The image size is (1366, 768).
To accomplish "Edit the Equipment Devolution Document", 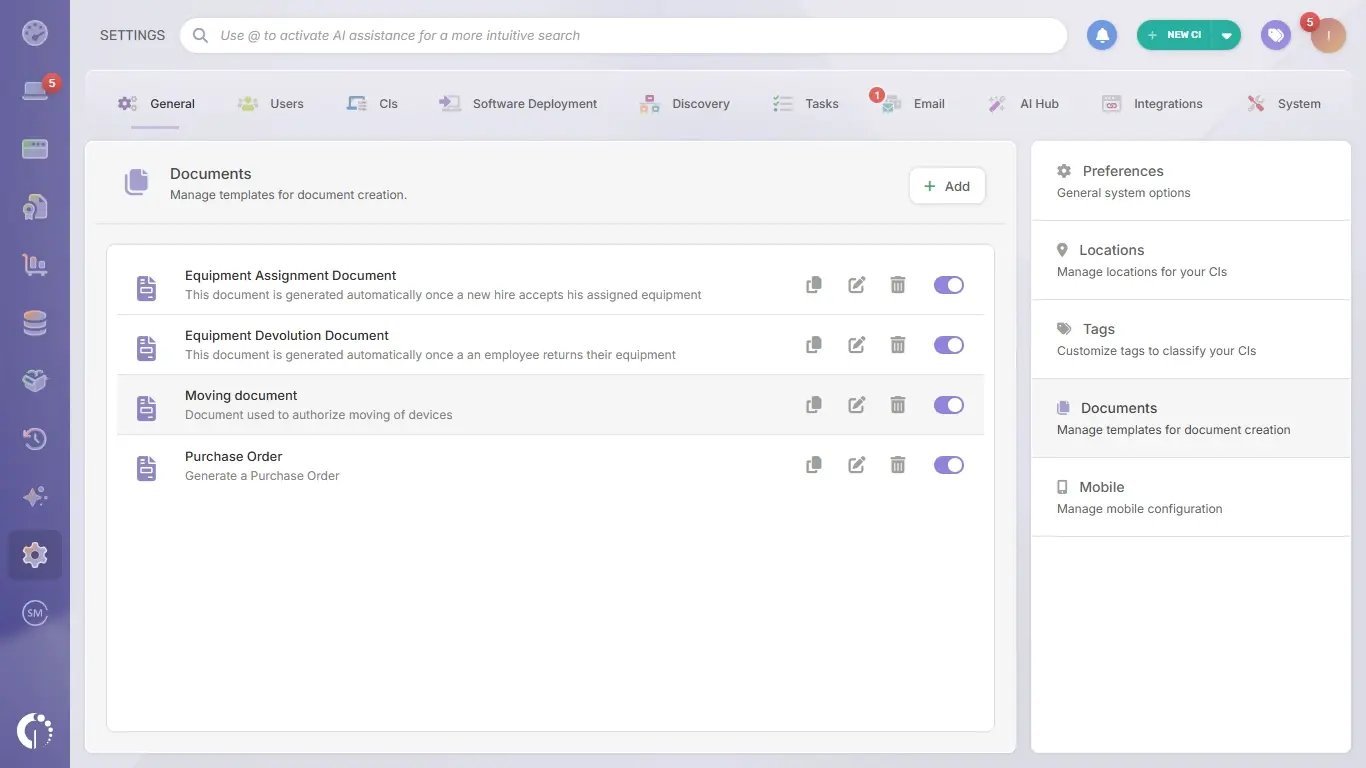I will point(856,345).
